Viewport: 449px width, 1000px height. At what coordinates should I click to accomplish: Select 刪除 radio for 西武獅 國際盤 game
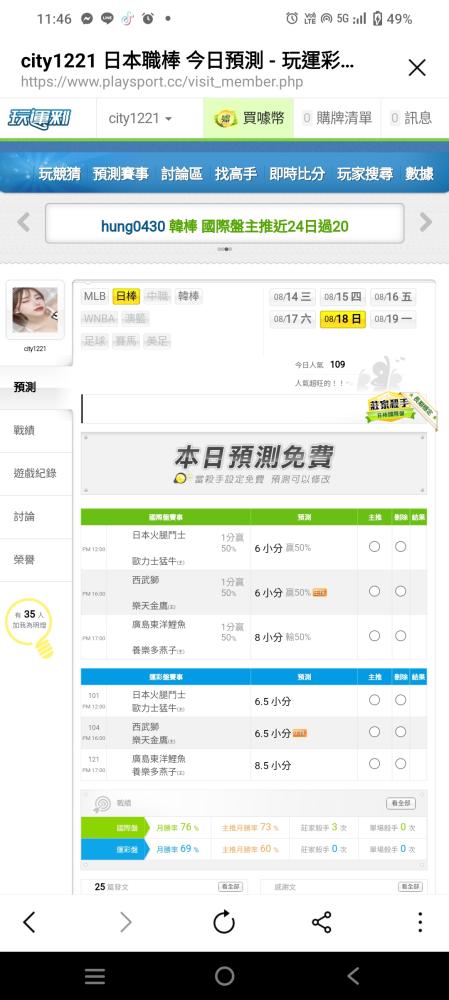pos(401,591)
